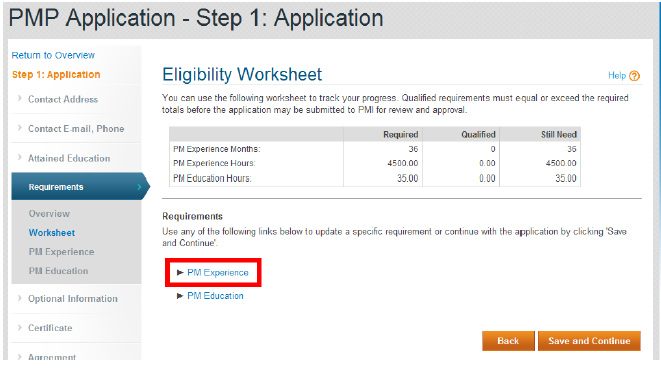
Task: Click the Help link
Action: (x=617, y=75)
